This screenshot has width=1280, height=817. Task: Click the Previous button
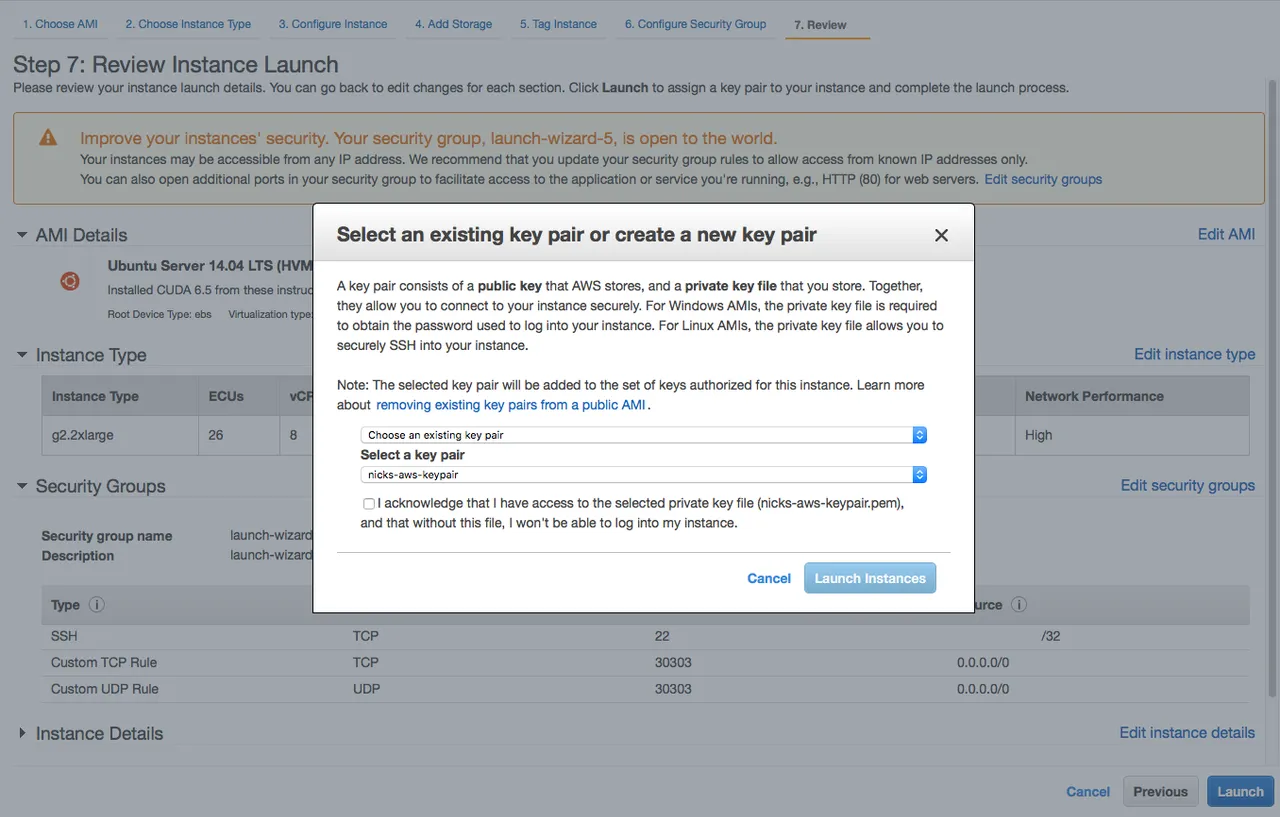coord(1160,791)
